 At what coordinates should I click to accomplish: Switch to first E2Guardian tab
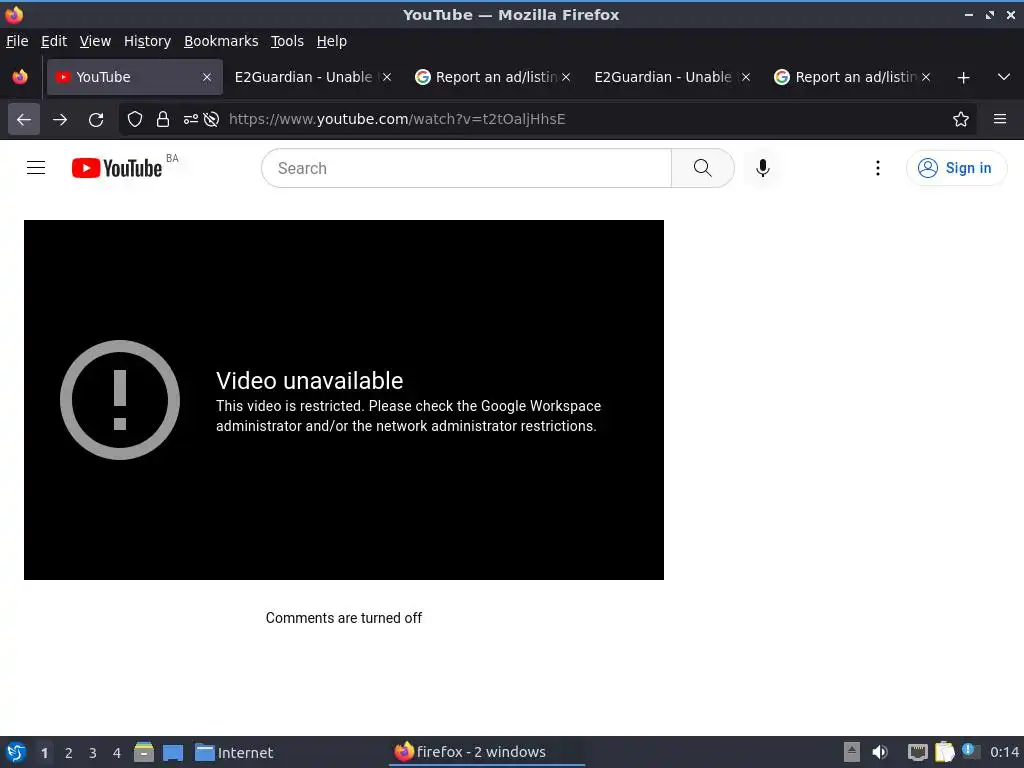pos(304,77)
